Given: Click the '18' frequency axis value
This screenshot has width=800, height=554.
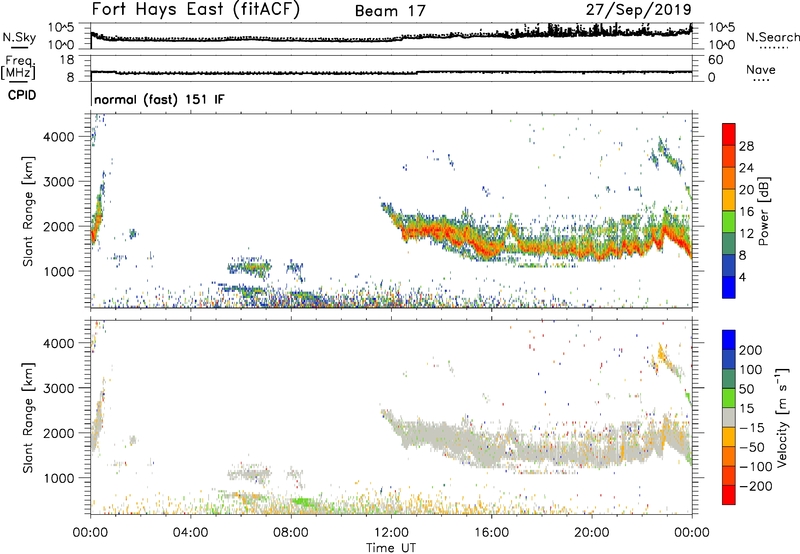Looking at the screenshot, I should pos(67,60).
